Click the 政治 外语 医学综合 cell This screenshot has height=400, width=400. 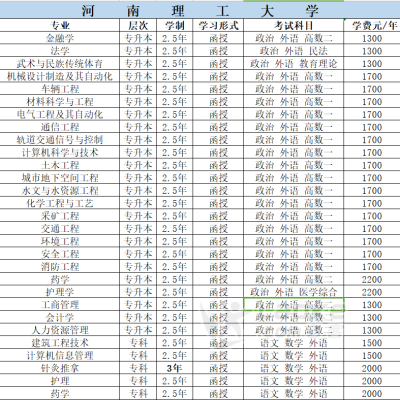pos(294,292)
